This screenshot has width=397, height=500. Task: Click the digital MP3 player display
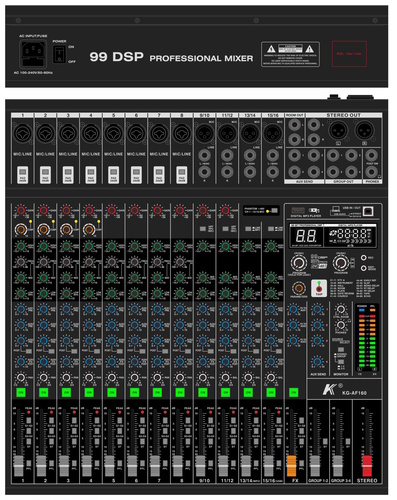point(349,236)
